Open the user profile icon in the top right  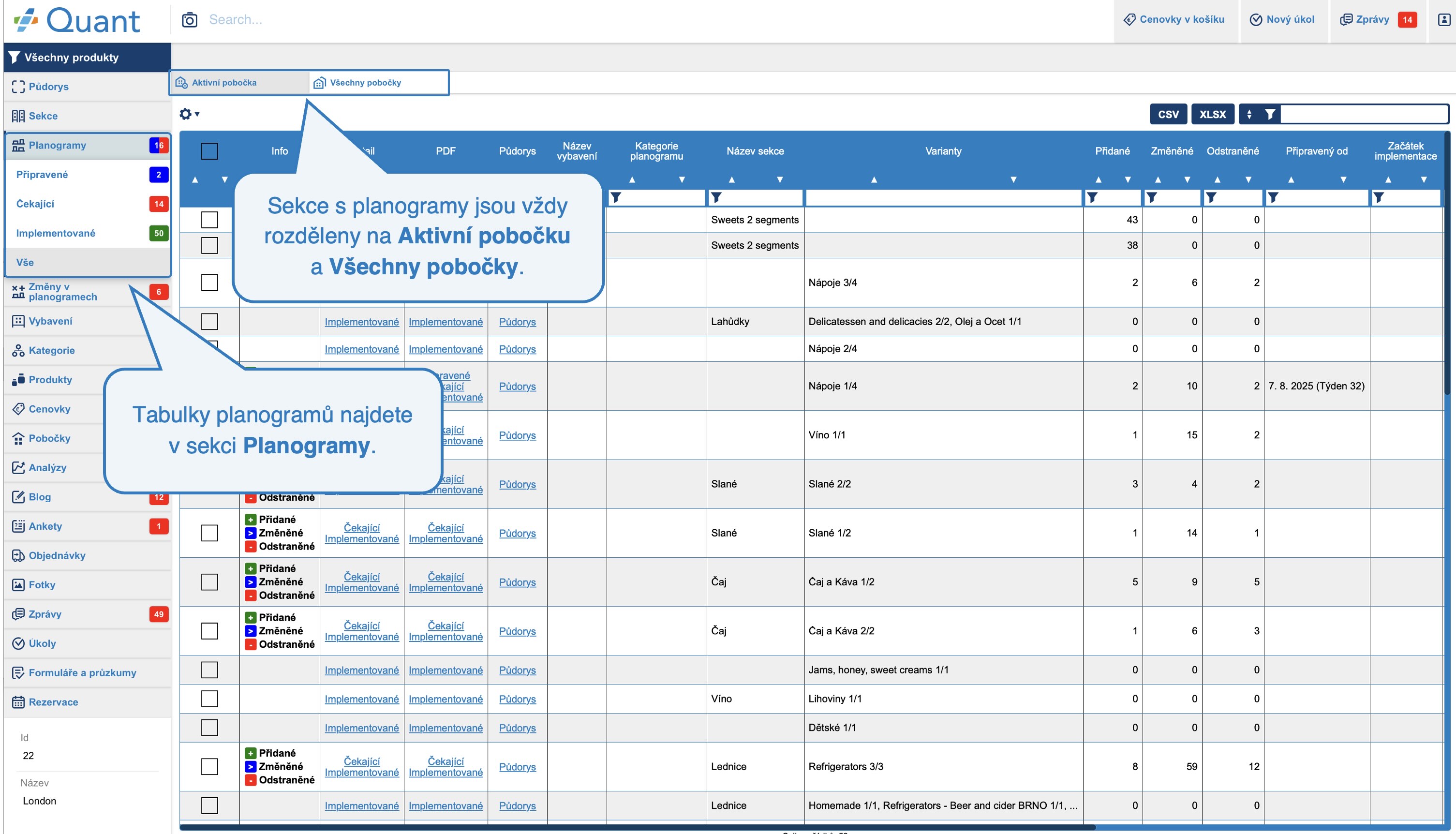click(x=1444, y=19)
